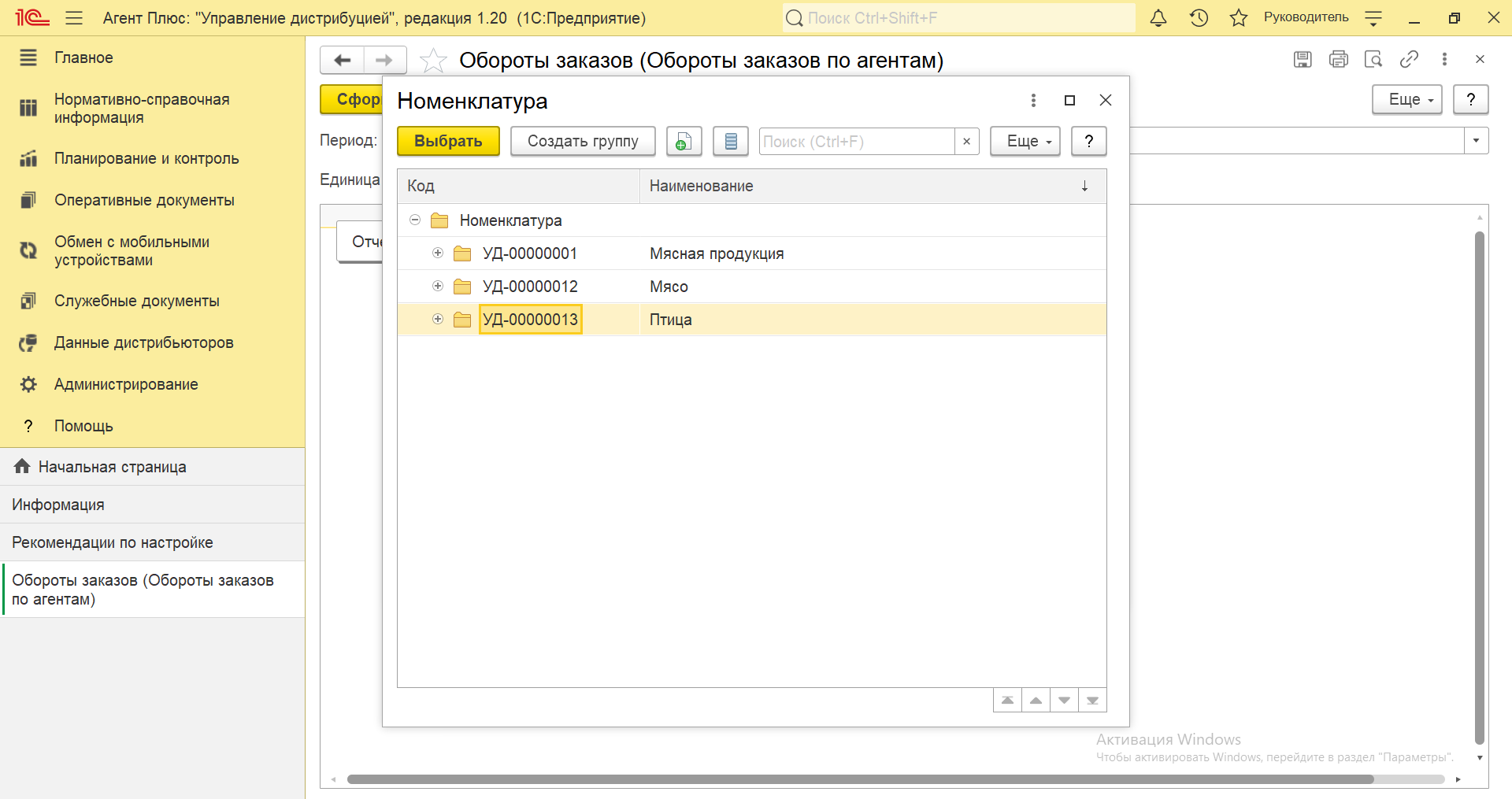Open Главное section

[x=152, y=57]
